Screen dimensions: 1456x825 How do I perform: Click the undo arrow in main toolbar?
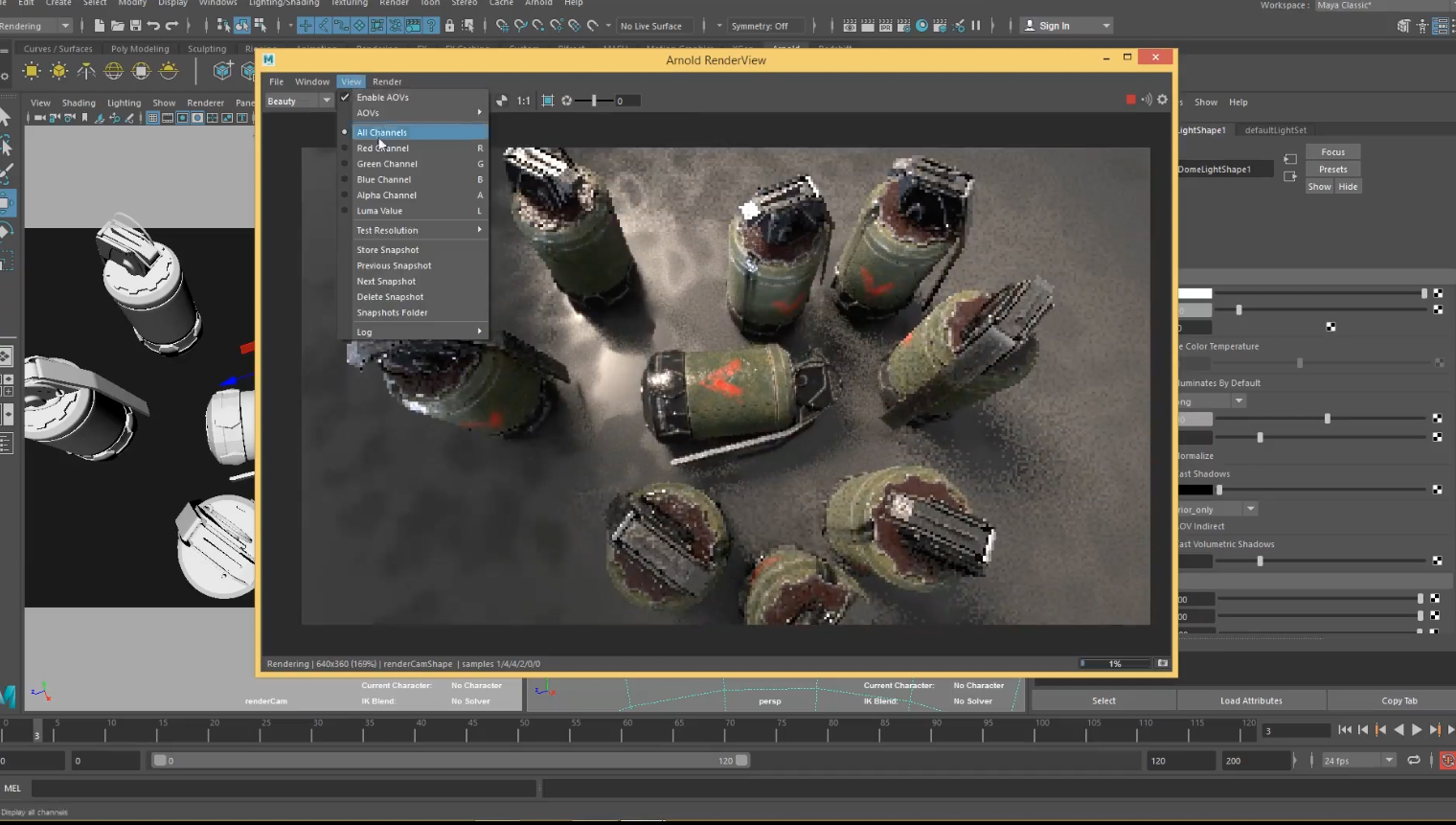click(153, 26)
